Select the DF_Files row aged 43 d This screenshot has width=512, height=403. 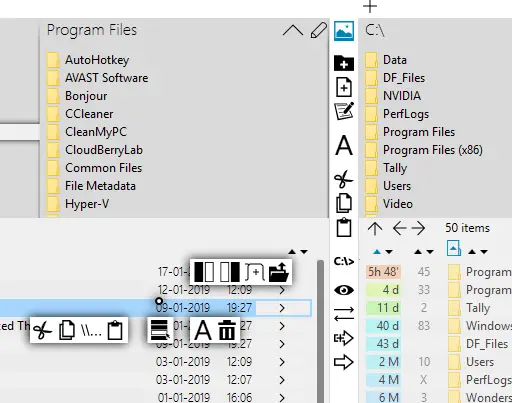439,344
